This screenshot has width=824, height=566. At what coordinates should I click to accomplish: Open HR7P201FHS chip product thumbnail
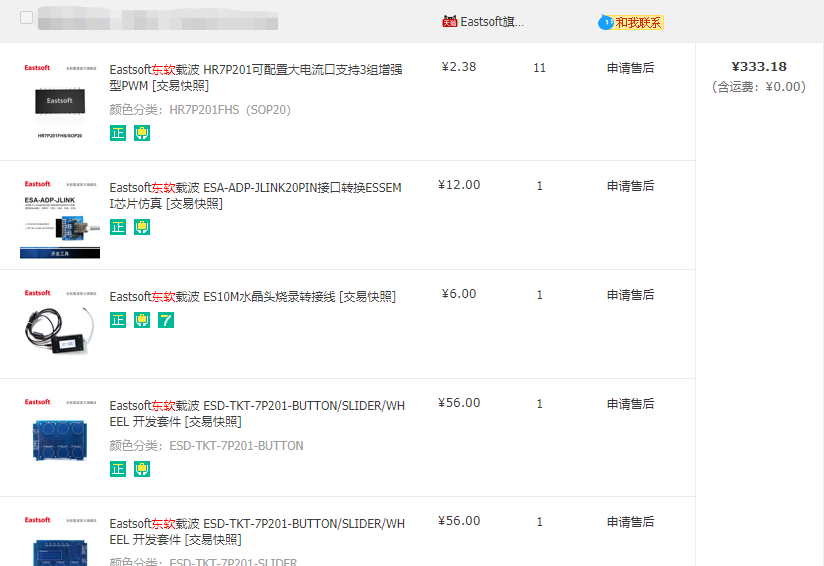[x=60, y=100]
